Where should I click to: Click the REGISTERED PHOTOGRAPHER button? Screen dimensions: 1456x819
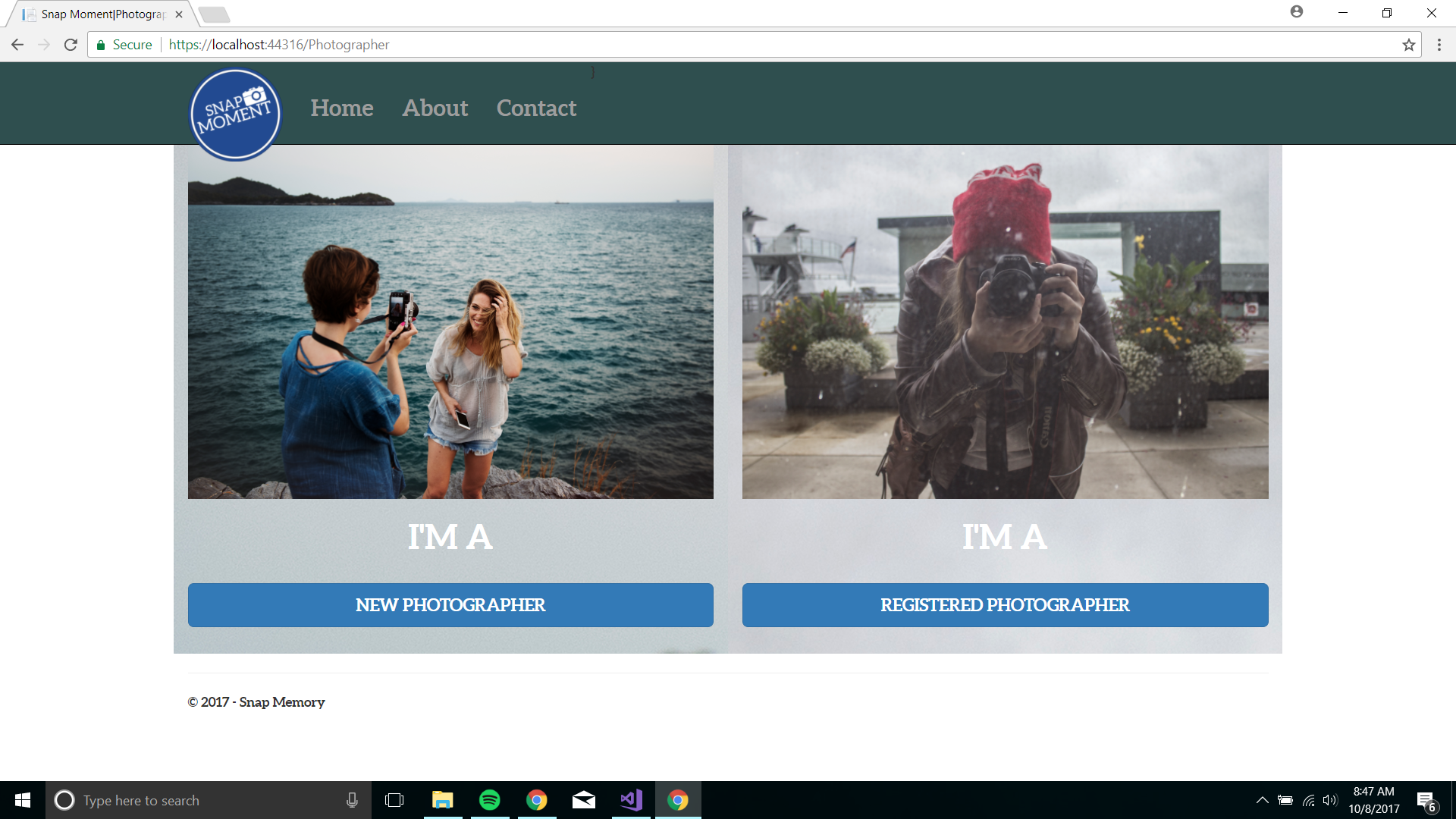click(x=1005, y=605)
